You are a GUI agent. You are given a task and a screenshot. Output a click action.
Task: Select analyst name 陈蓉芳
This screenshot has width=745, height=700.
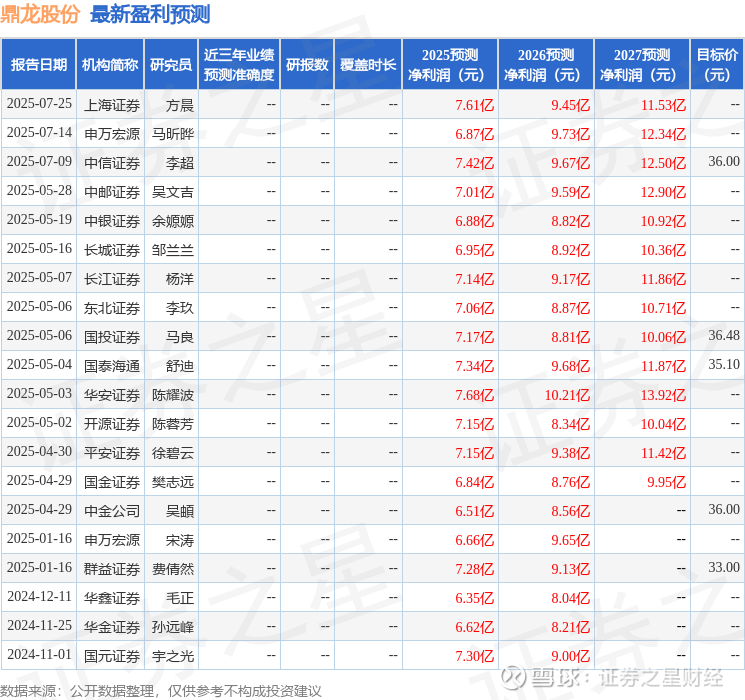173,424
